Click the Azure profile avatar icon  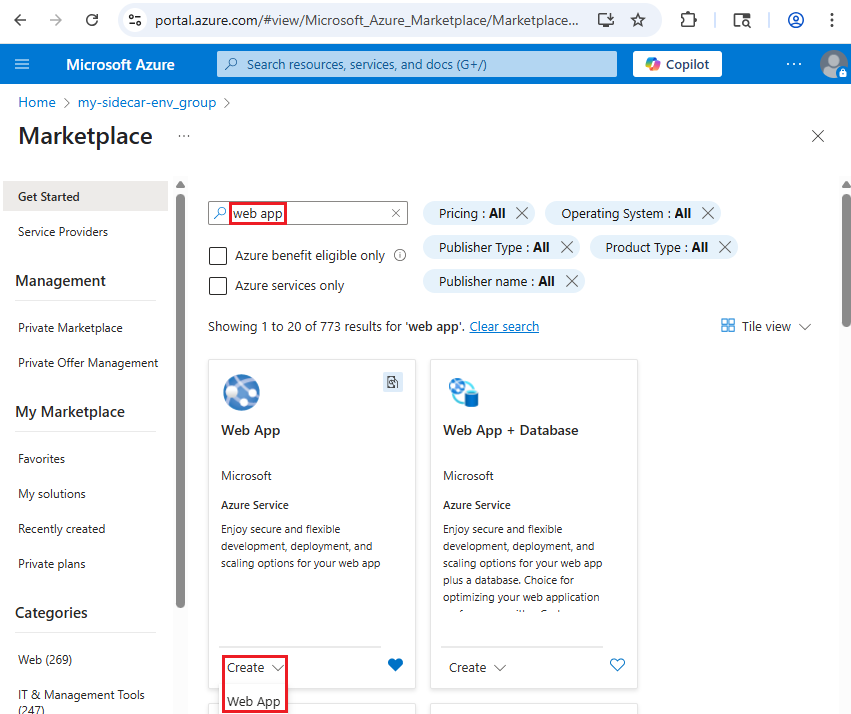point(834,64)
